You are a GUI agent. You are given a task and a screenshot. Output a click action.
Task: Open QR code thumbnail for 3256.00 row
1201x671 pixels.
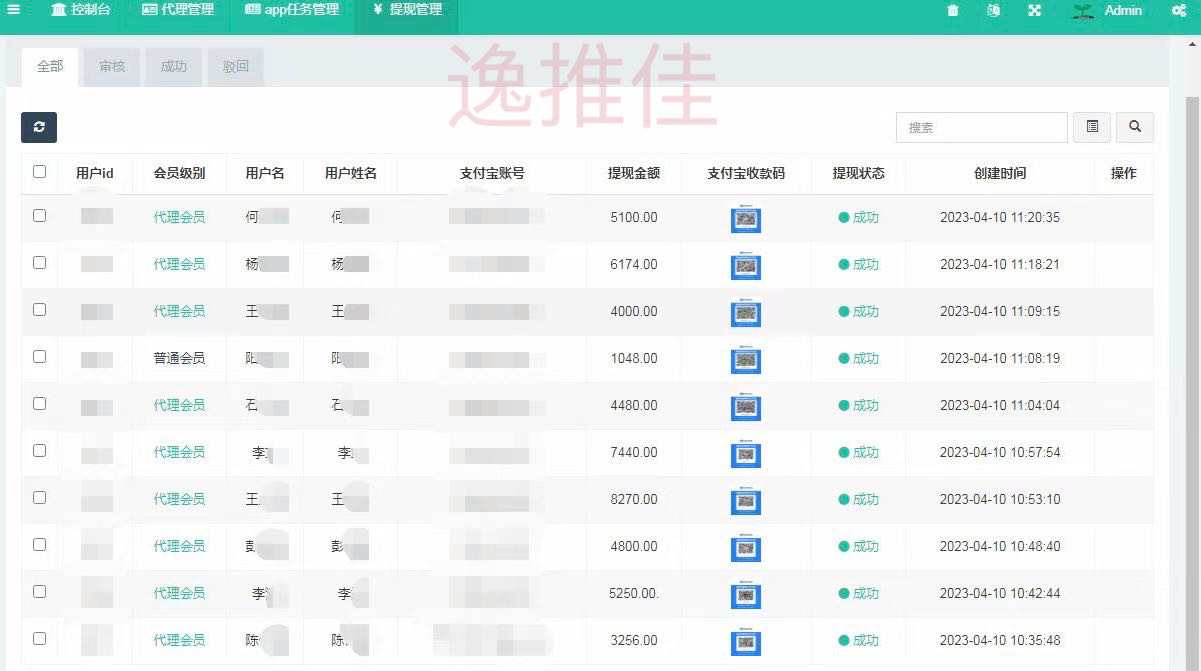[x=745, y=642]
